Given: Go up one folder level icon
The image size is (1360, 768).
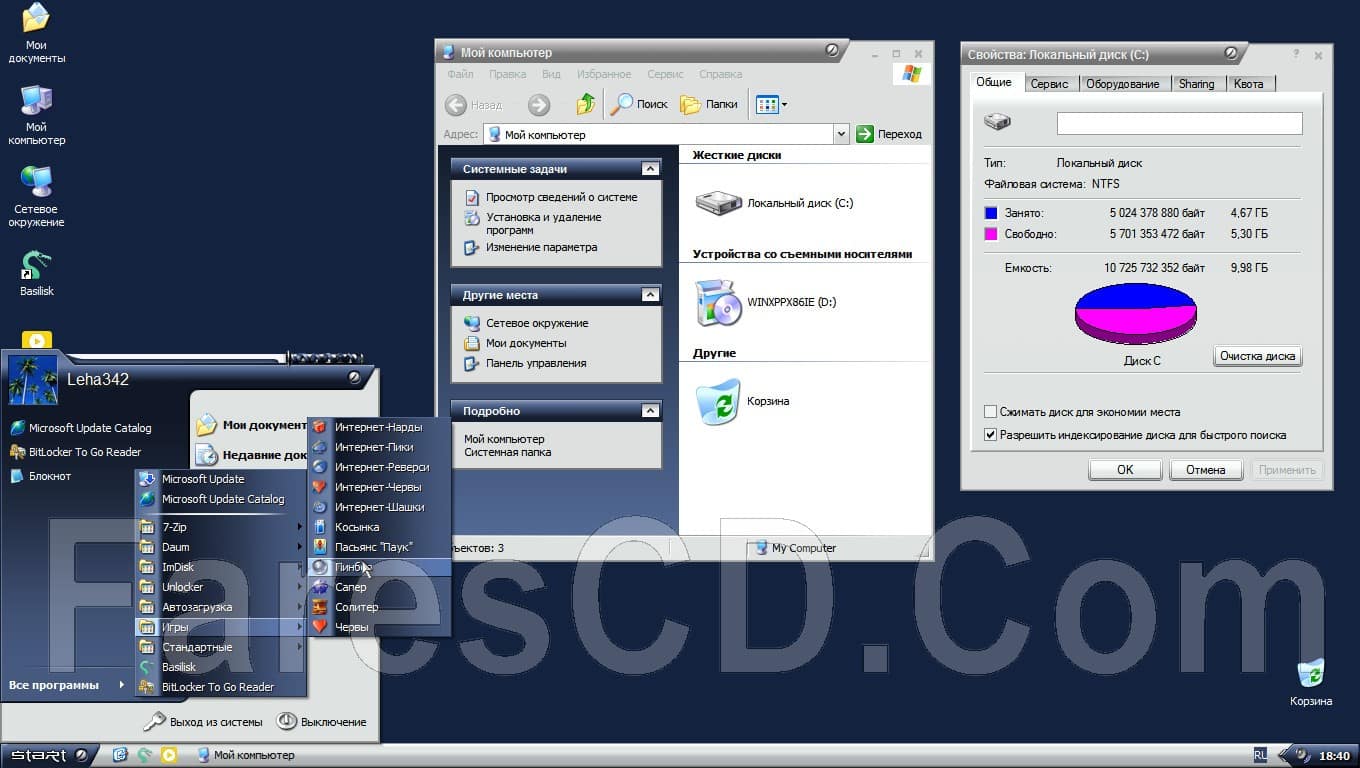Looking at the screenshot, I should (x=586, y=104).
